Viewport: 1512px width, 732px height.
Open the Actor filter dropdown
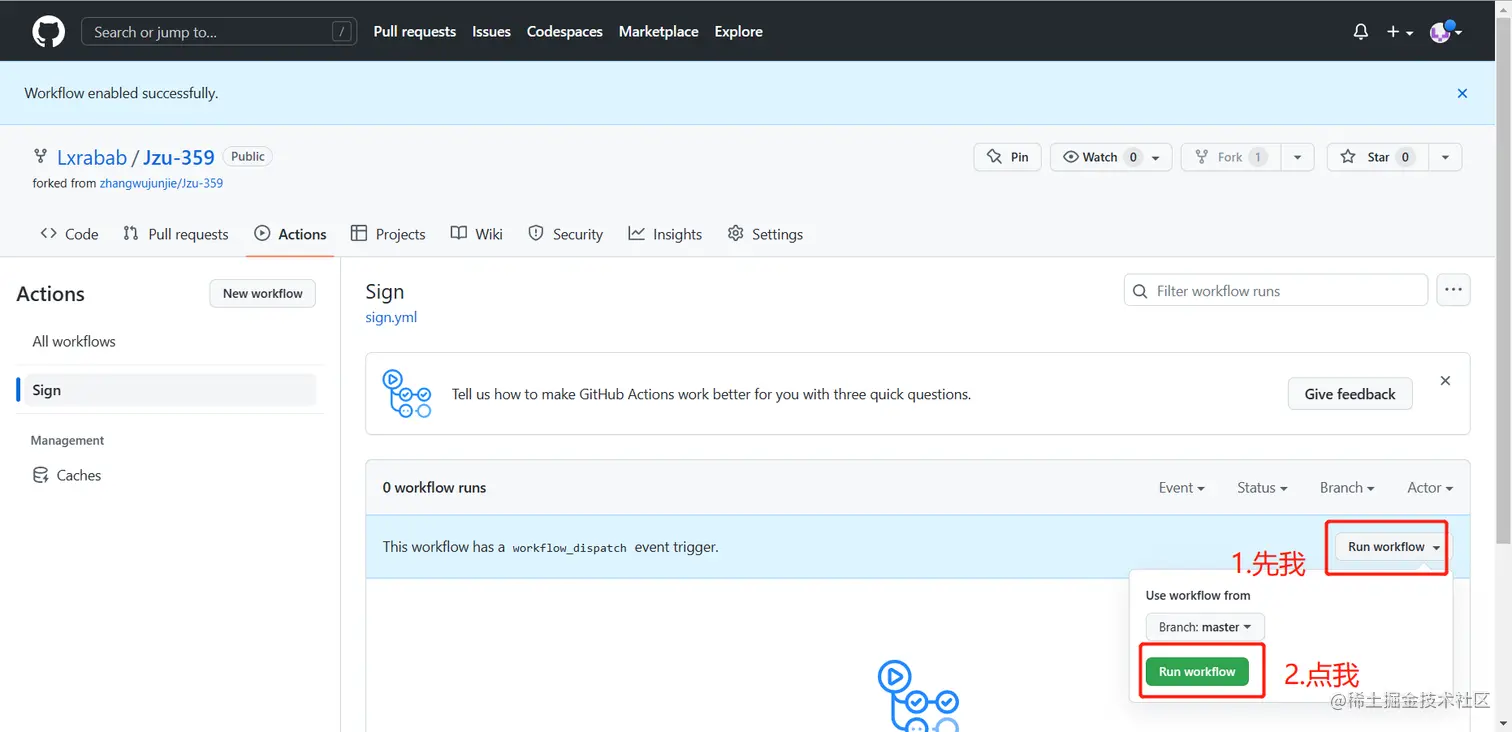click(1430, 488)
